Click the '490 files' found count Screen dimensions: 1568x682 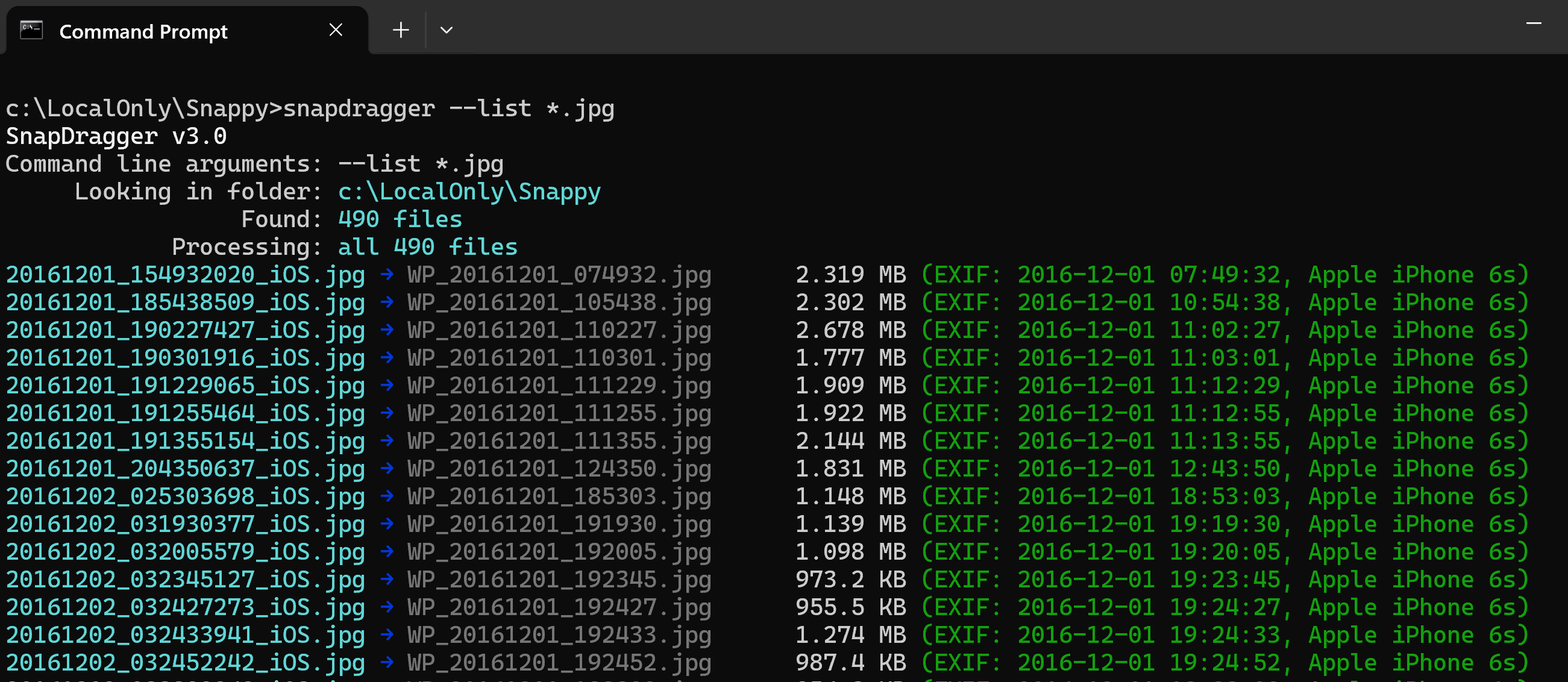400,219
